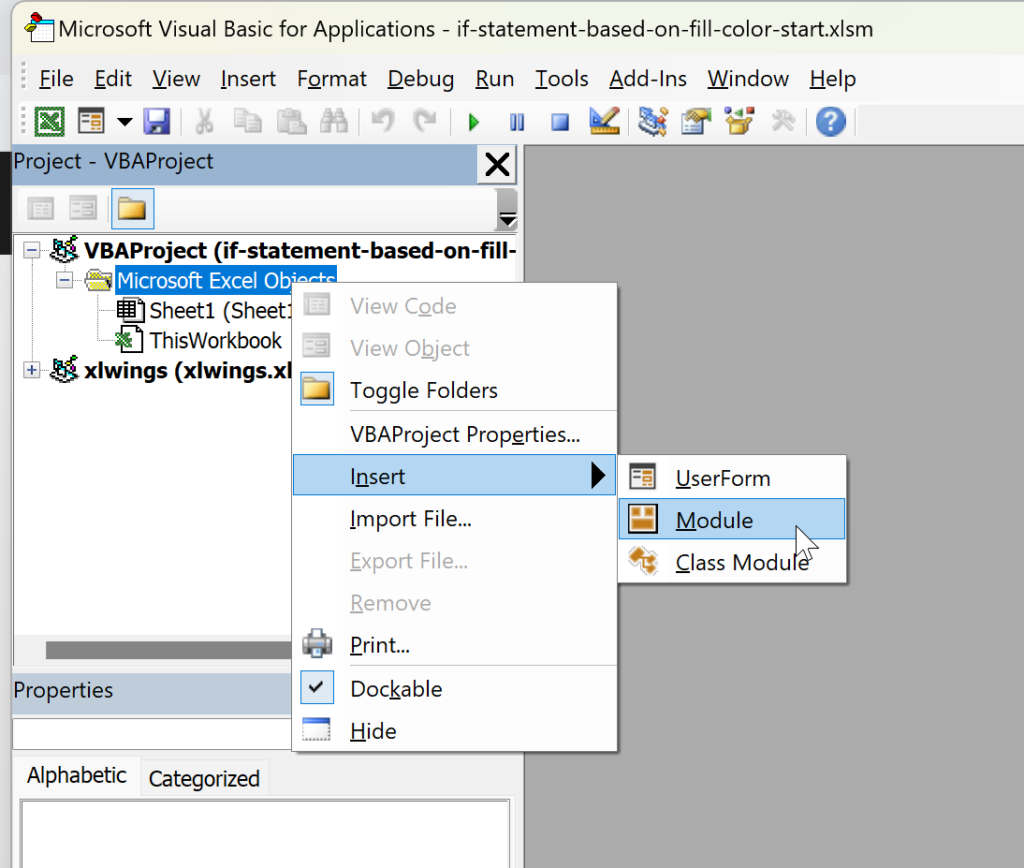1024x868 pixels.
Task: Click View Code icon in Project pane
Action: pos(40,209)
